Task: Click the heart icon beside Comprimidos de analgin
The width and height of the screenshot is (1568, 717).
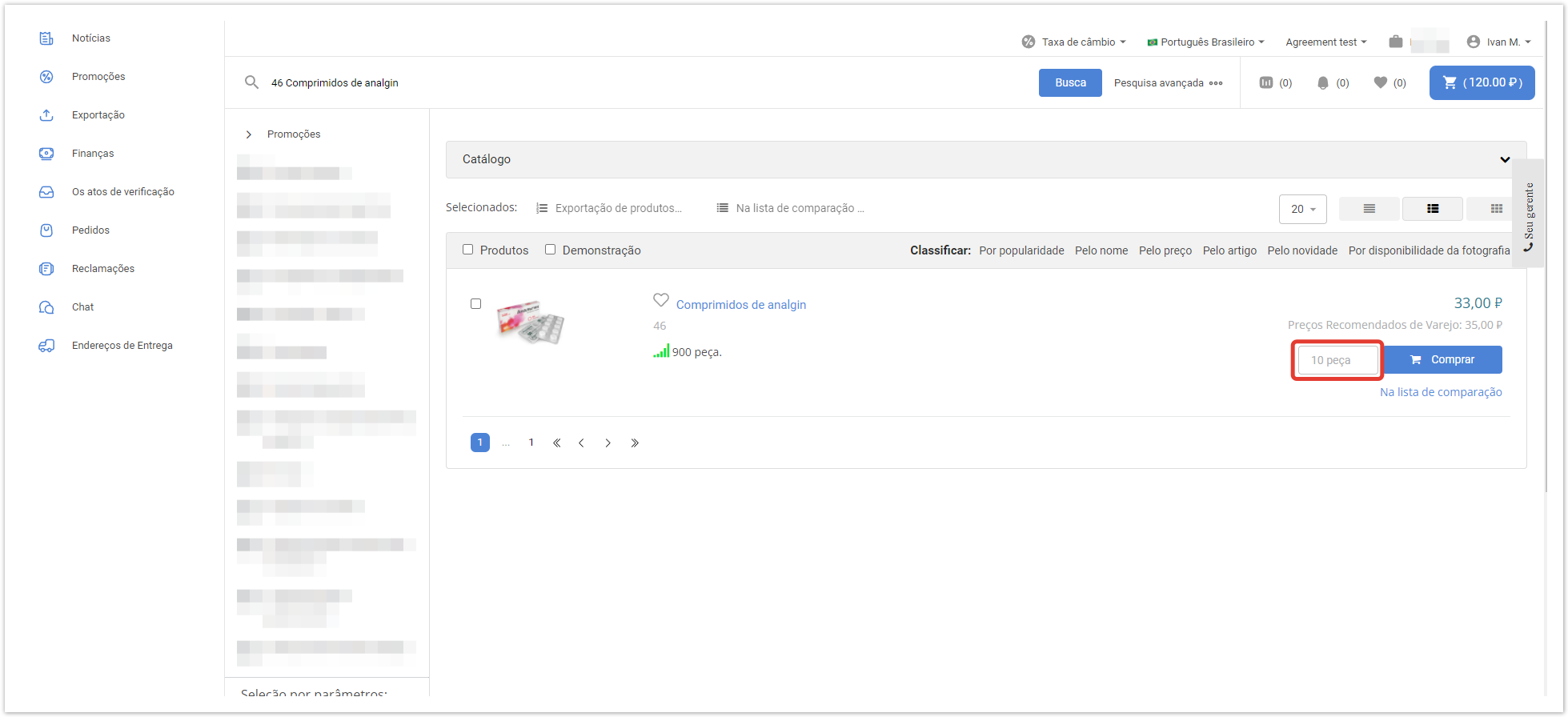Action: [660, 301]
